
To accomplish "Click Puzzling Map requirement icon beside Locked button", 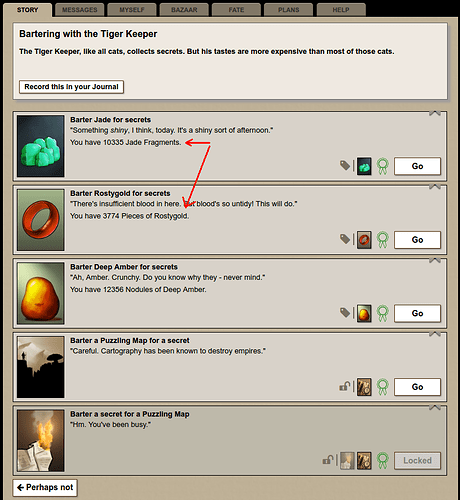I will (364, 461).
